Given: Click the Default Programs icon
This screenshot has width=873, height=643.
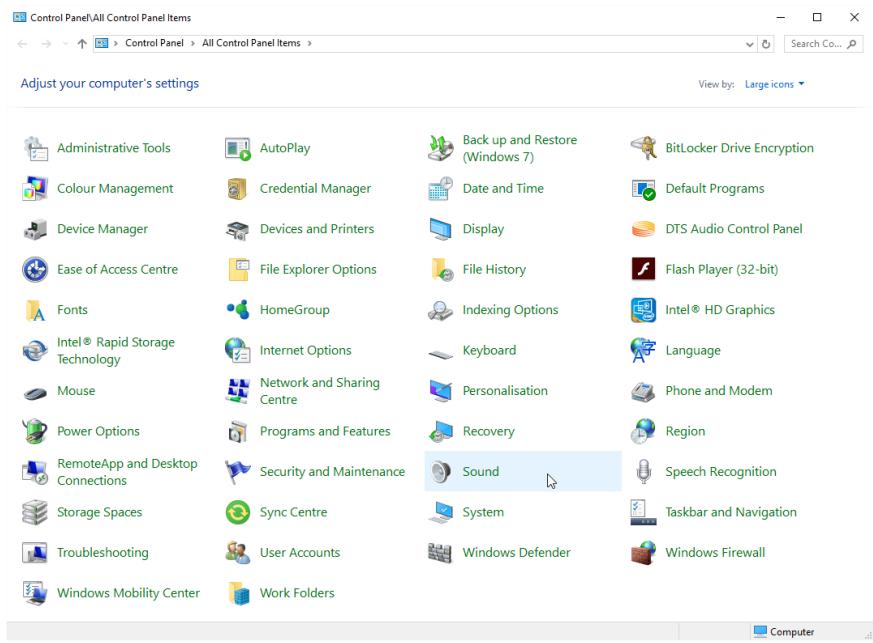Looking at the screenshot, I should click(644, 189).
